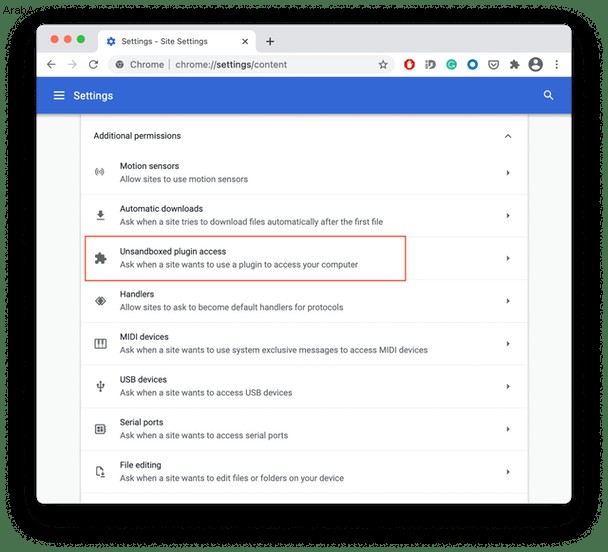Open Unsandboxed plugin access permission
Viewport: 608px width, 552px height.
304,258
